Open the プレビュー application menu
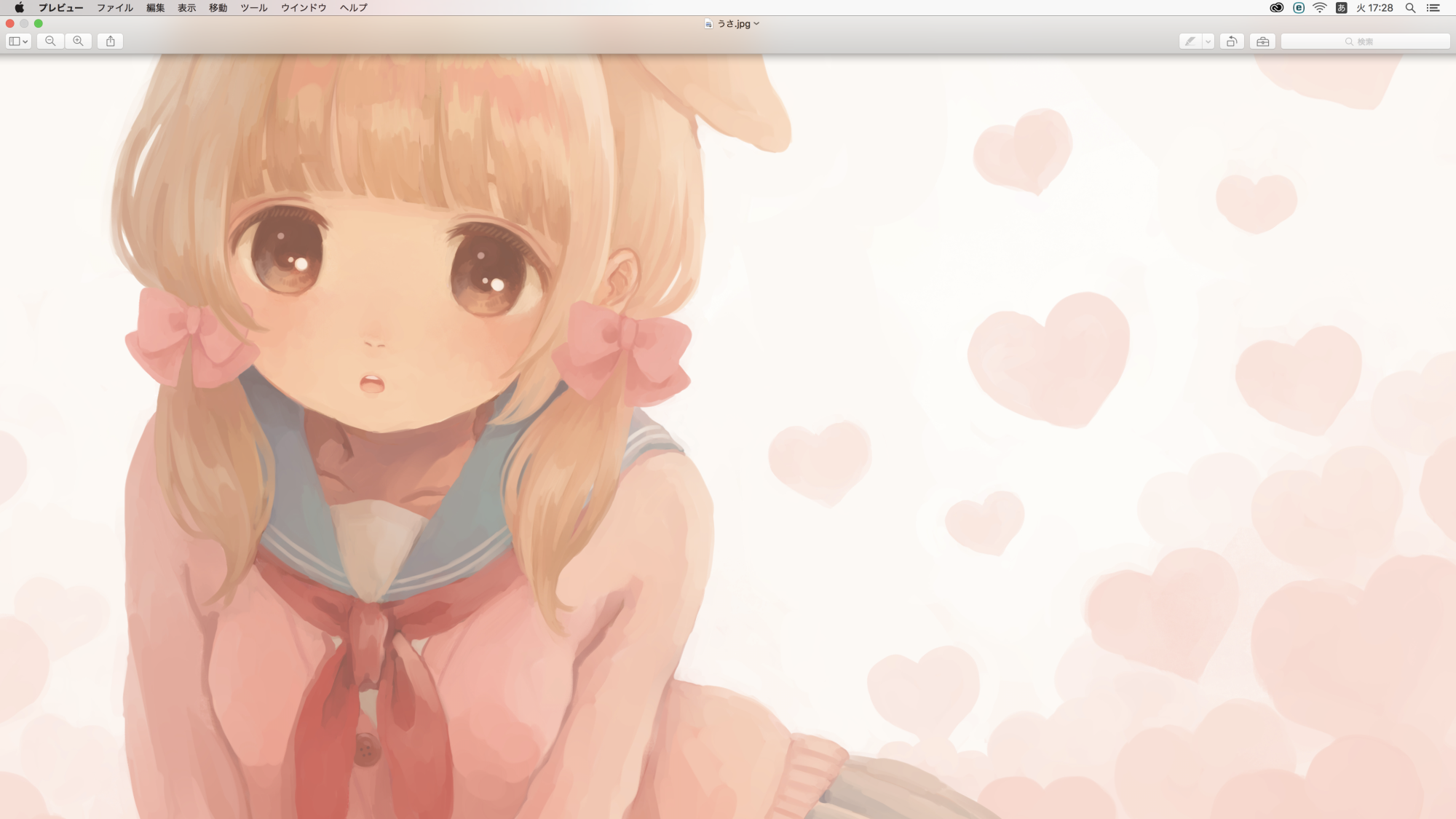Image resolution: width=1456 pixels, height=819 pixels. pyautogui.click(x=60, y=8)
